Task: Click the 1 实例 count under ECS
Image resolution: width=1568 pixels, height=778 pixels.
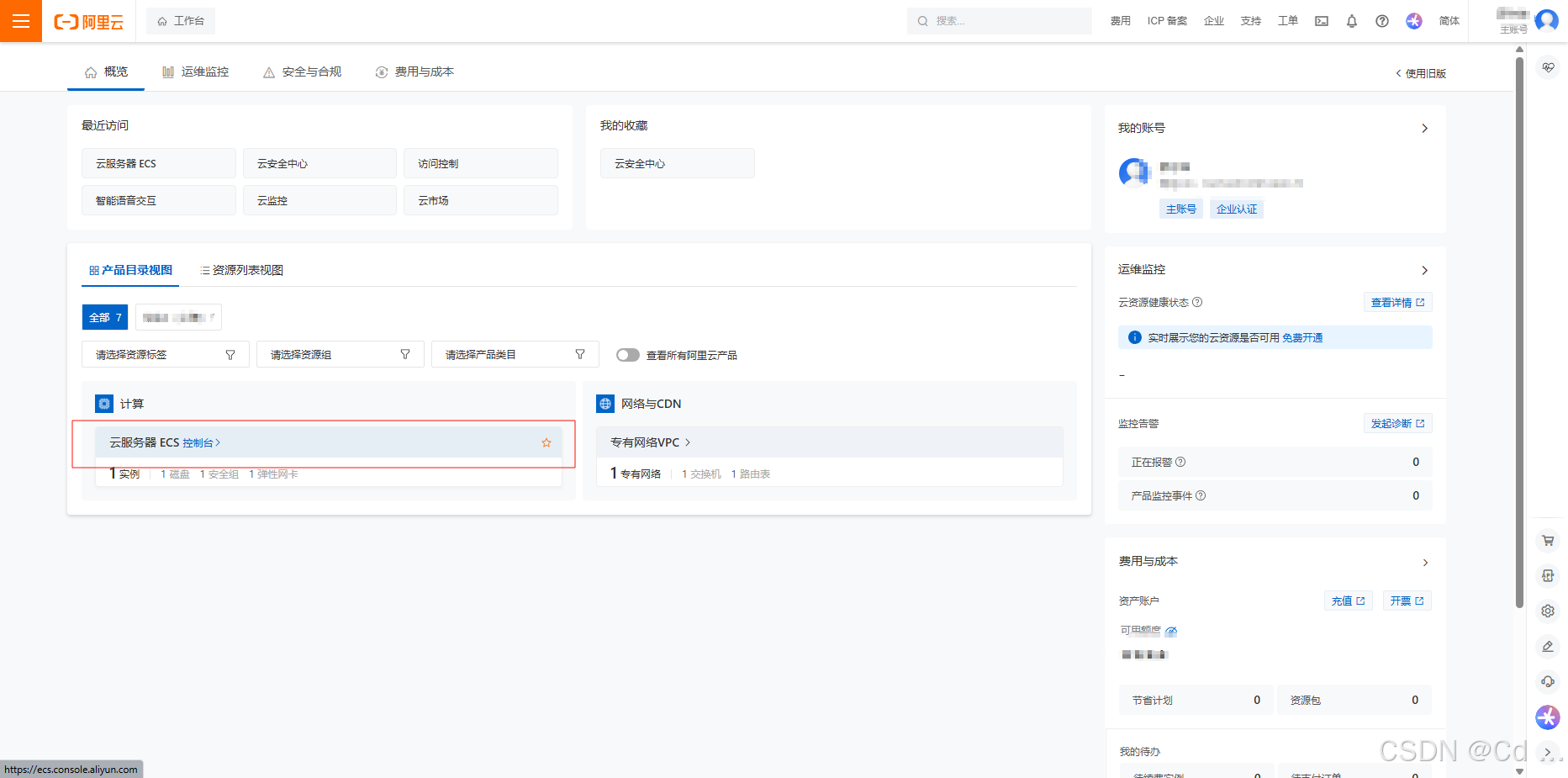Action: coord(124,474)
